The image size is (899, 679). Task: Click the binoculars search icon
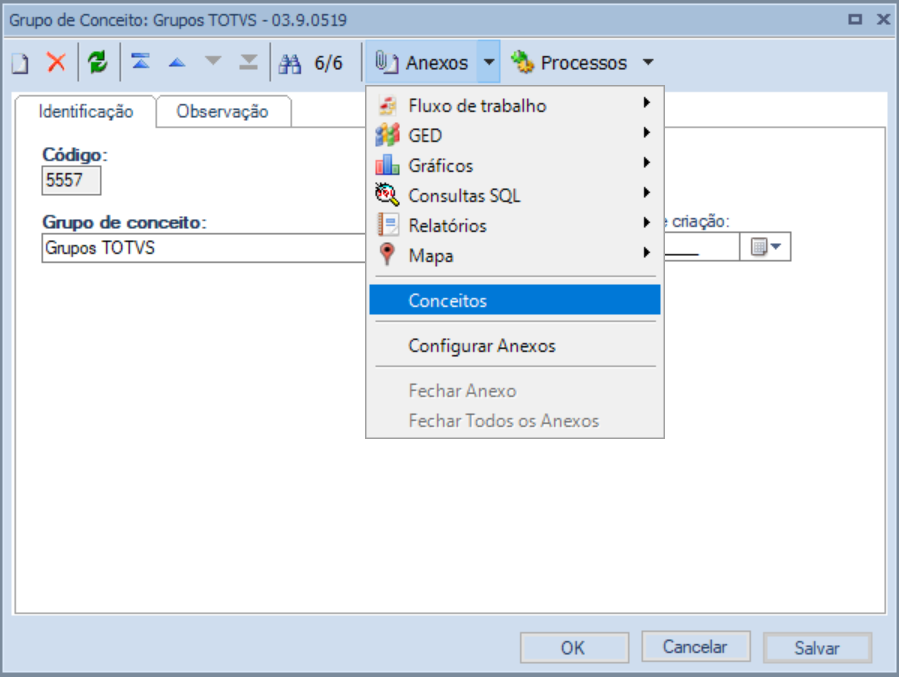coord(290,63)
